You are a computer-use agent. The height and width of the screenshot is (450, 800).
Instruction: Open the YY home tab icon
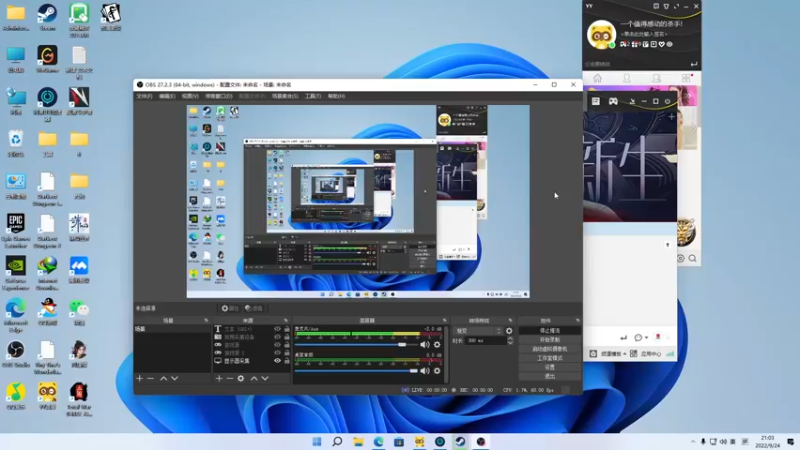pos(597,78)
